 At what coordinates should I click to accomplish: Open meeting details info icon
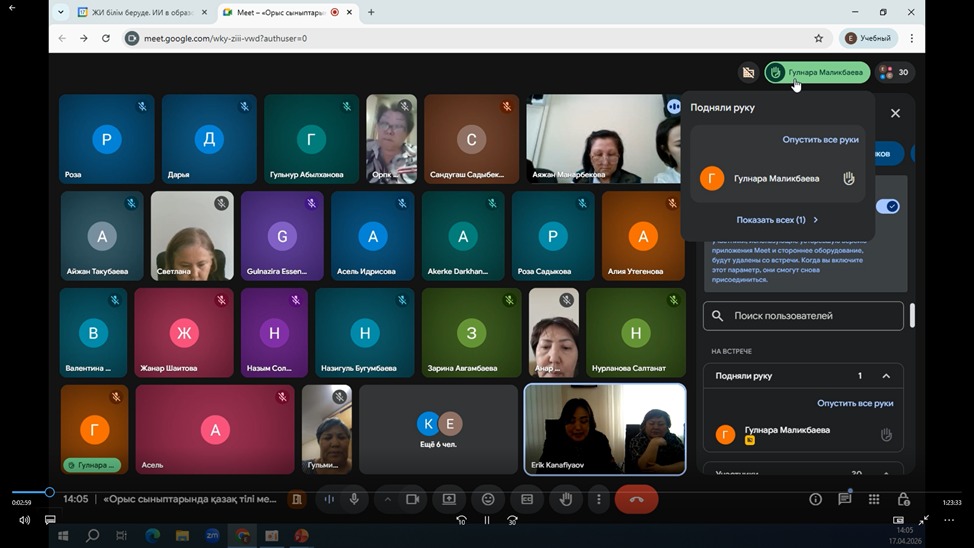pyautogui.click(x=816, y=499)
